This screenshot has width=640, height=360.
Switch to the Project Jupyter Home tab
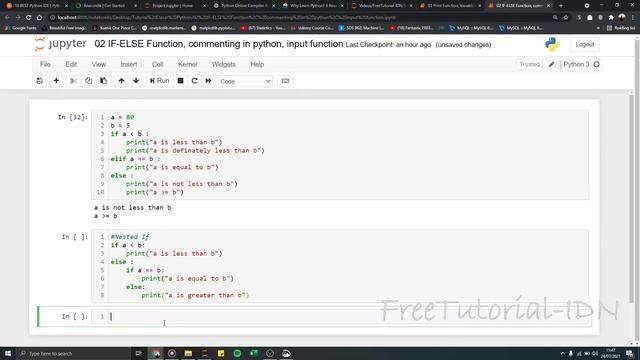(x=175, y=6)
